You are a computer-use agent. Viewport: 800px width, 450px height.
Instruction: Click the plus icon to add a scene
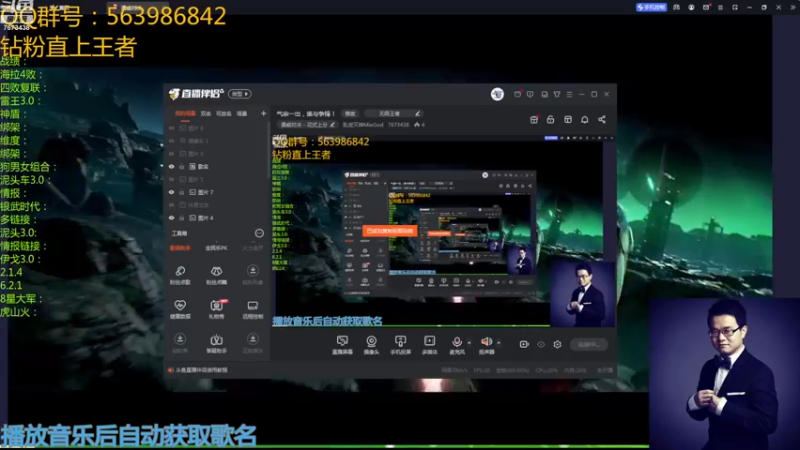pyautogui.click(x=263, y=113)
